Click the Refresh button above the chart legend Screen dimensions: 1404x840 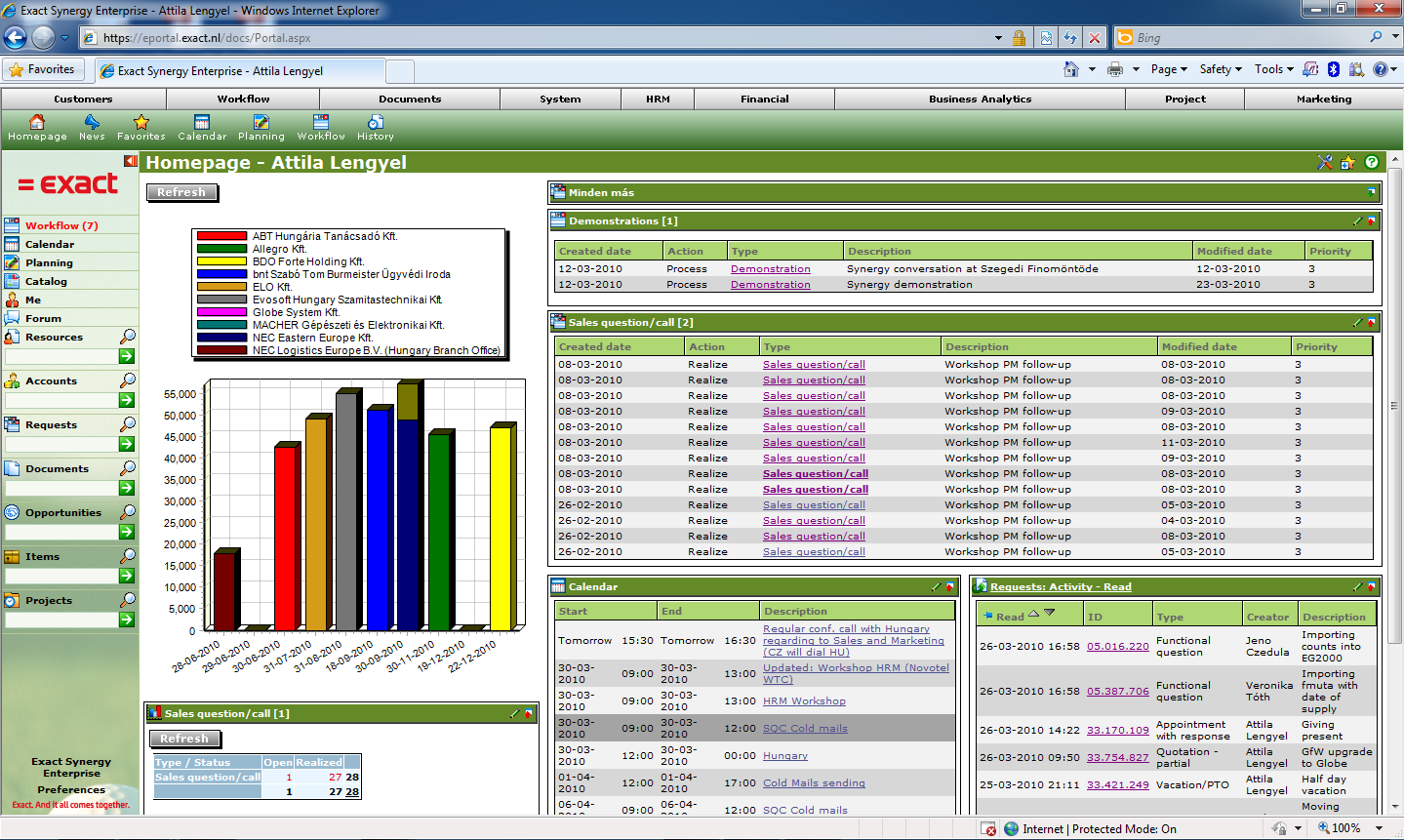pos(181,192)
